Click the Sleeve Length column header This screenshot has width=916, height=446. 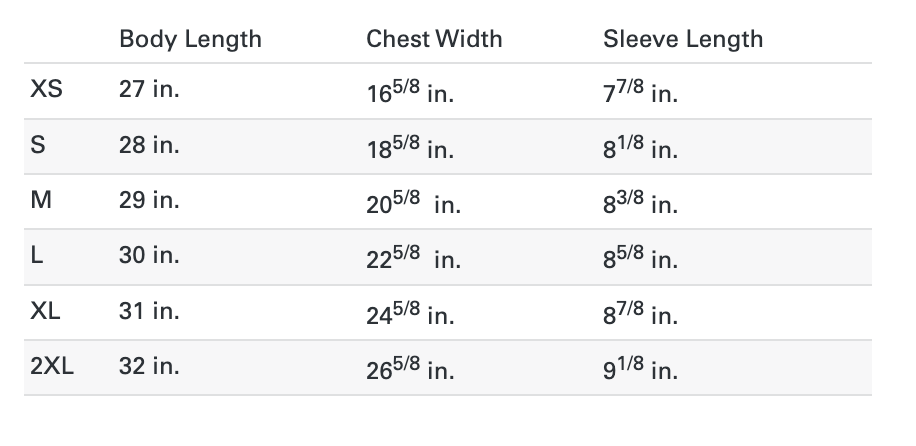click(x=683, y=39)
